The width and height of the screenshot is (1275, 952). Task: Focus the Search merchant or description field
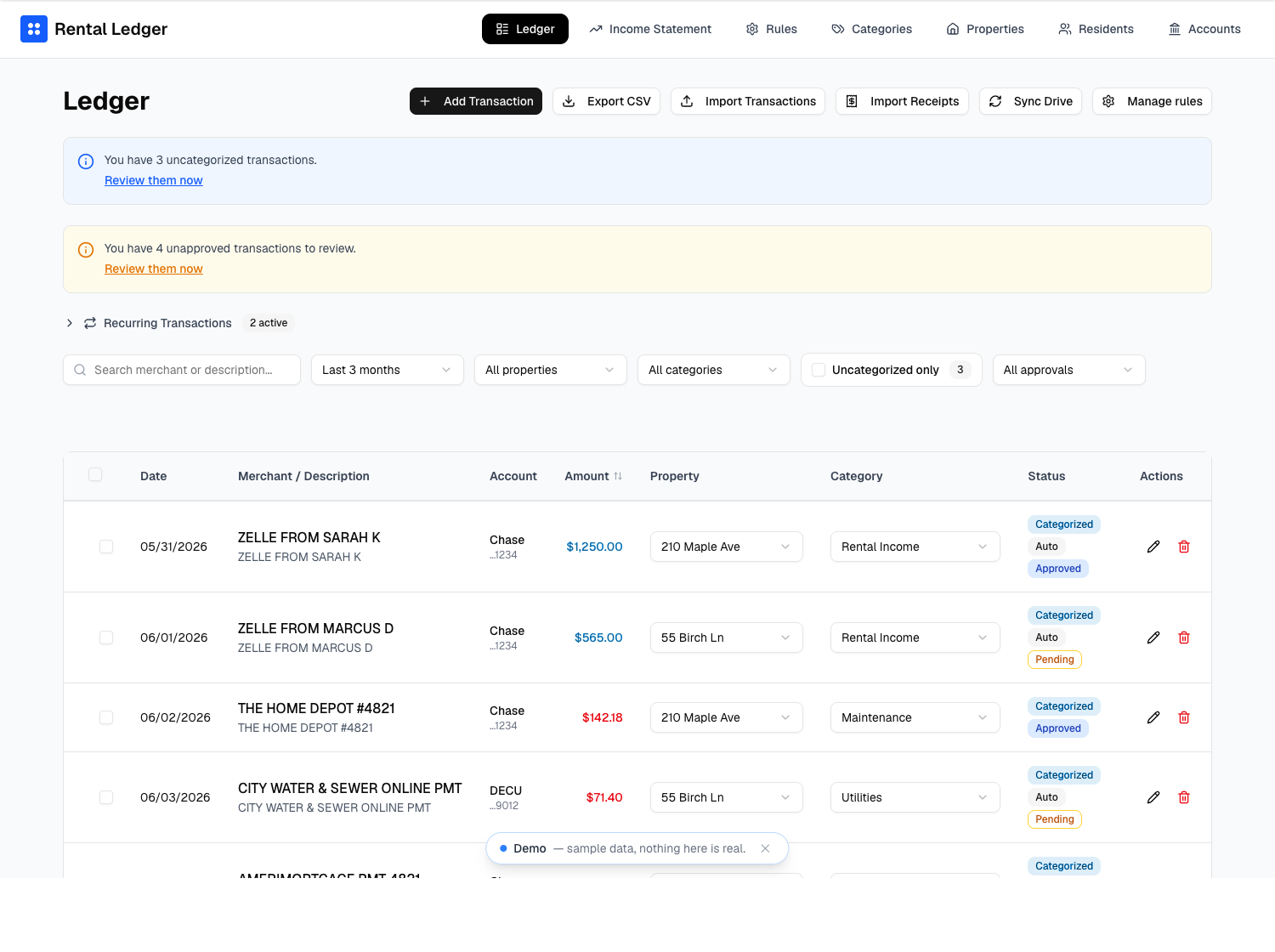coord(182,370)
